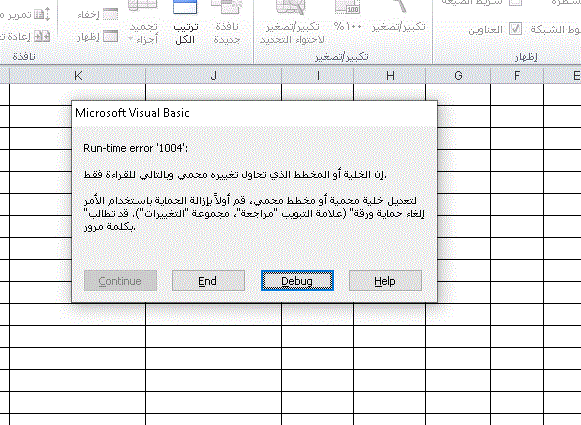Click the "Run-time error '1004':" text

pos(135,148)
